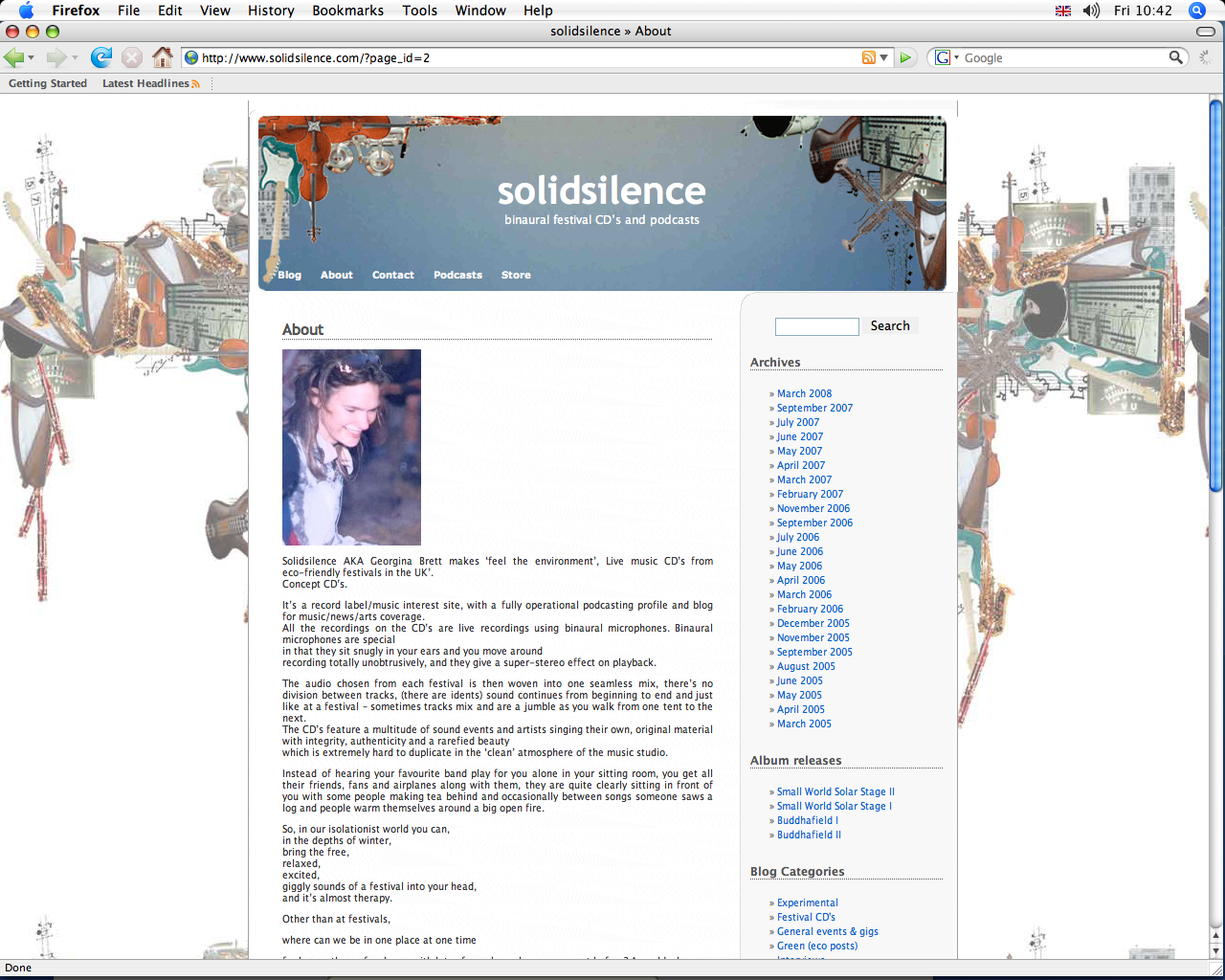Expand the Google search engine dropdown

(947, 57)
